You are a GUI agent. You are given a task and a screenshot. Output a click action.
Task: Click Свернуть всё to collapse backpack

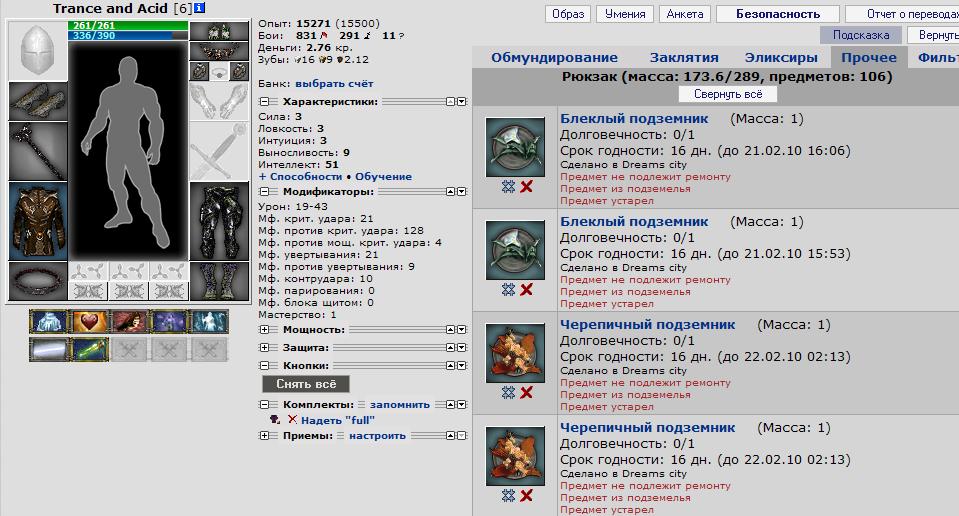pos(728,94)
